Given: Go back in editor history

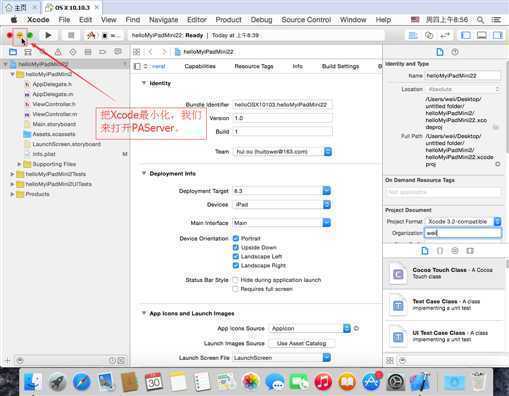Looking at the screenshot, I should [151, 52].
